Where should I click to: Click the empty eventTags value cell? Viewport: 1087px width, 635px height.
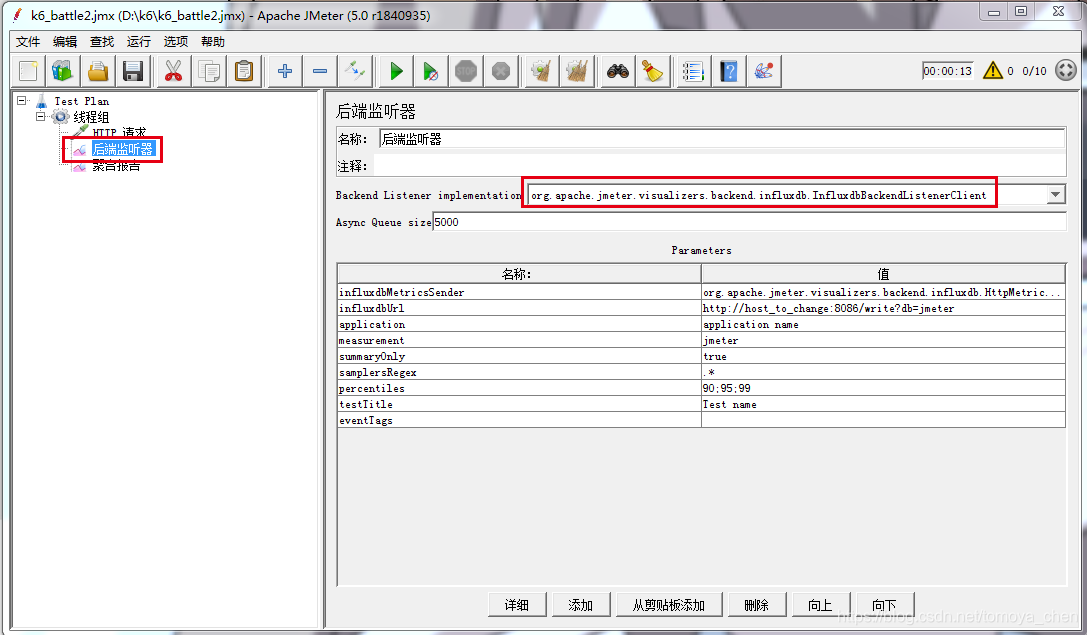point(883,420)
